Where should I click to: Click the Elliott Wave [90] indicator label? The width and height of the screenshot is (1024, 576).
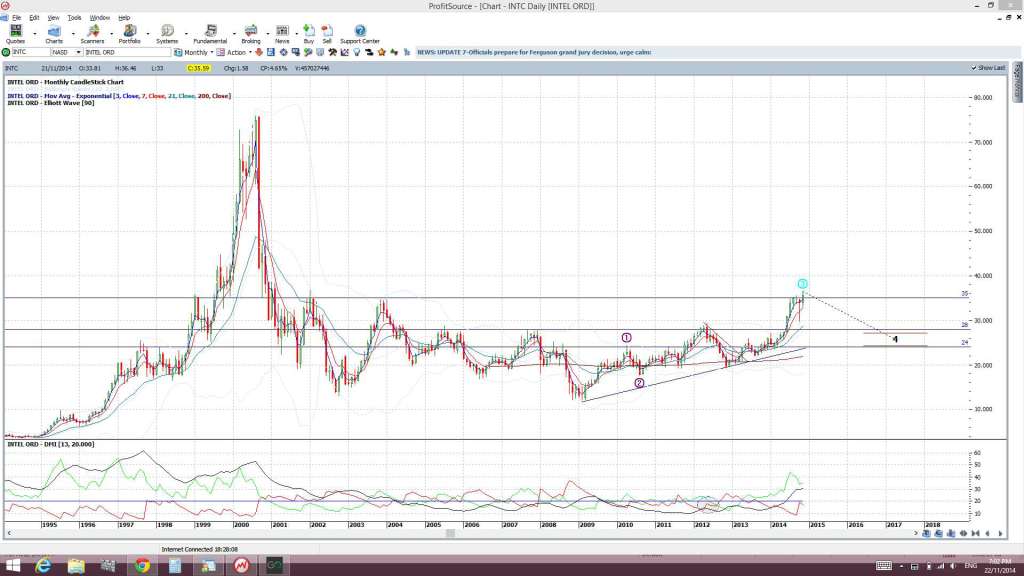51,103
